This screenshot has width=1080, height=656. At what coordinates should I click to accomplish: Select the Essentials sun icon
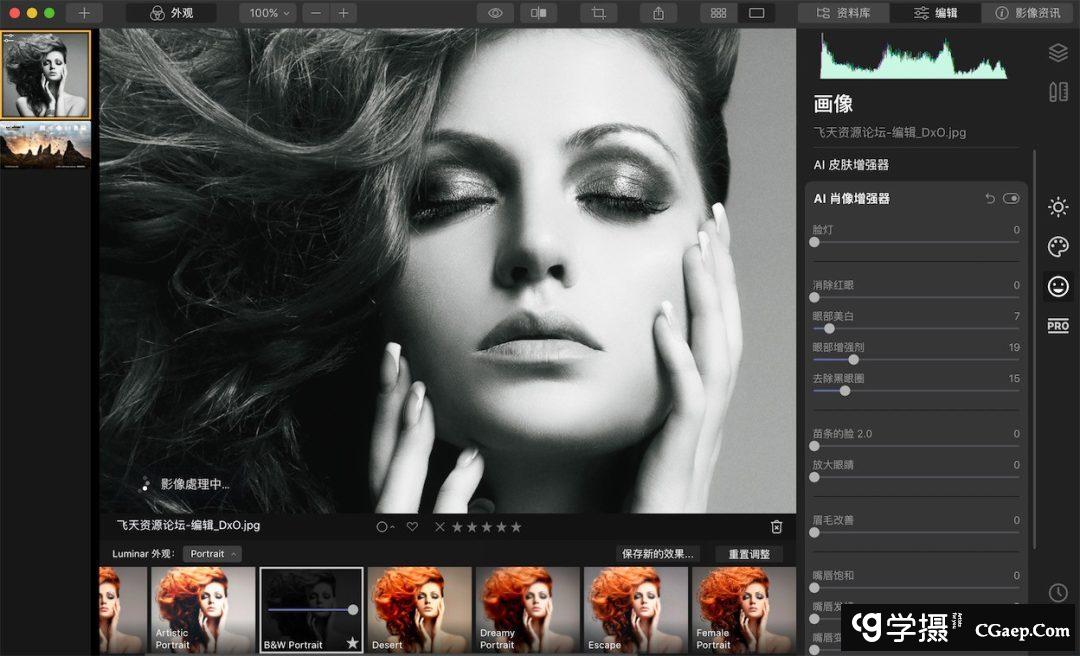coord(1057,207)
